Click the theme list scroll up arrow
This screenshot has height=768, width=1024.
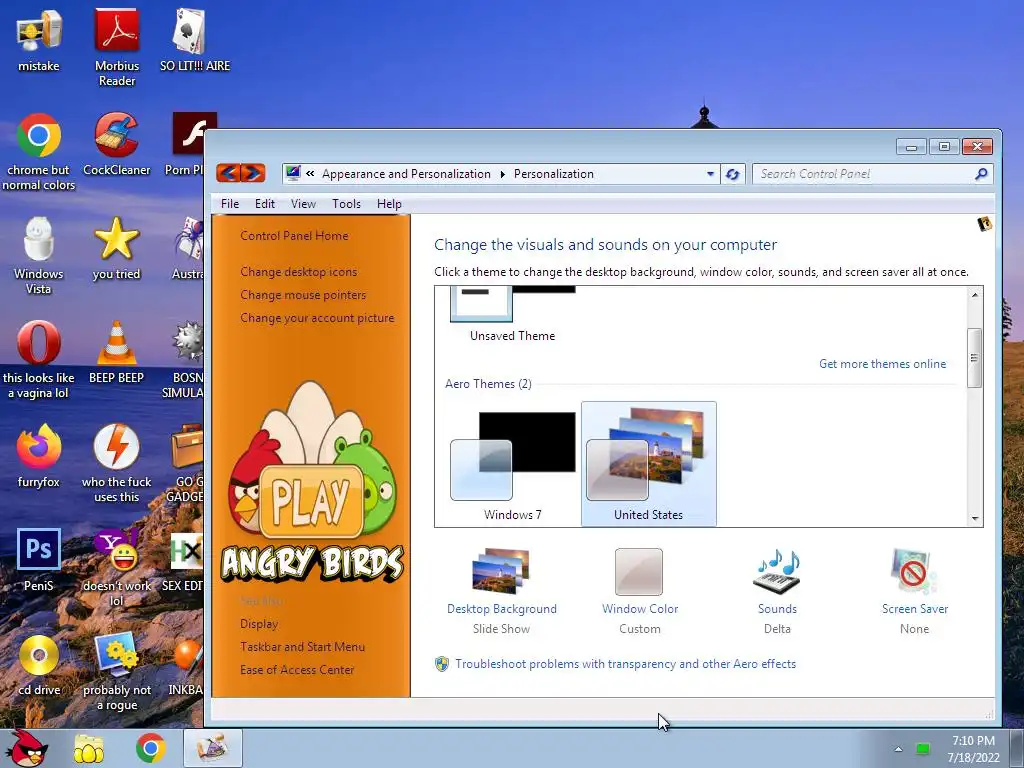click(974, 295)
